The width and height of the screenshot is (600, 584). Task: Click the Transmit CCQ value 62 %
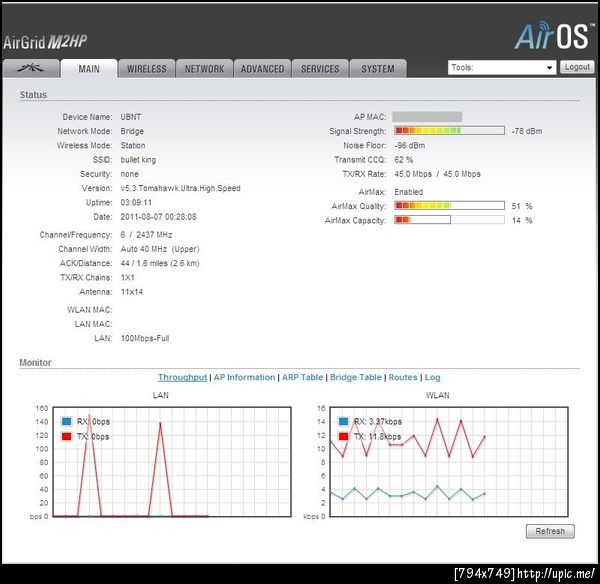coord(404,160)
